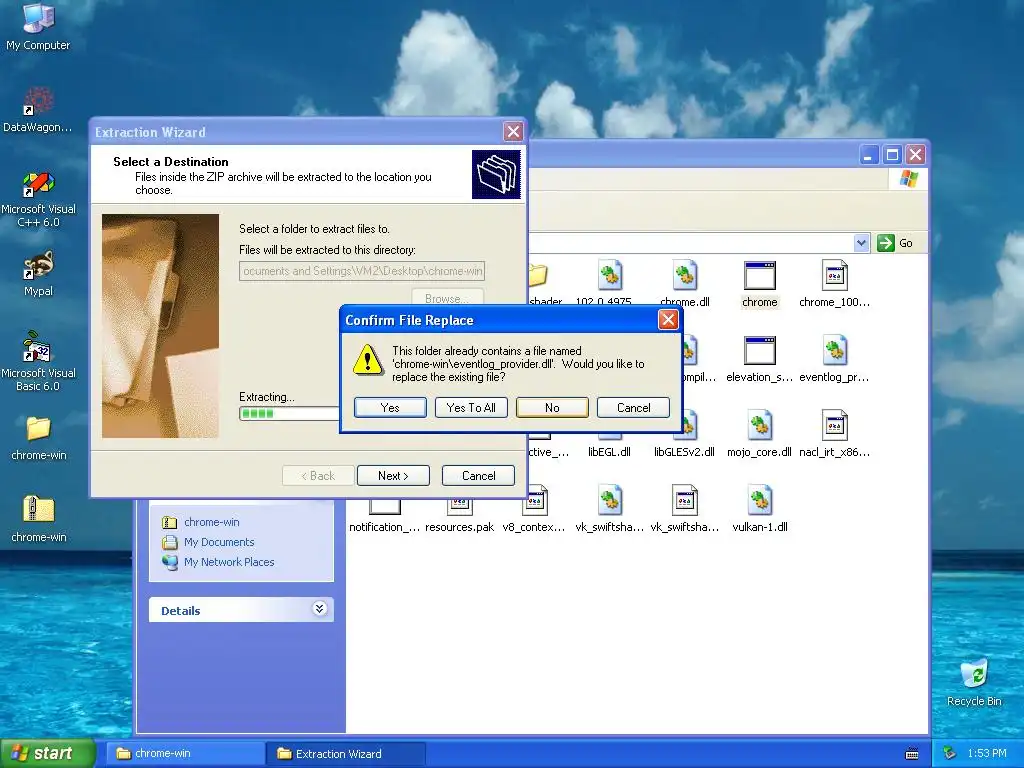This screenshot has height=768, width=1024.
Task: Click the system tray icon beside clock
Action: [950, 753]
